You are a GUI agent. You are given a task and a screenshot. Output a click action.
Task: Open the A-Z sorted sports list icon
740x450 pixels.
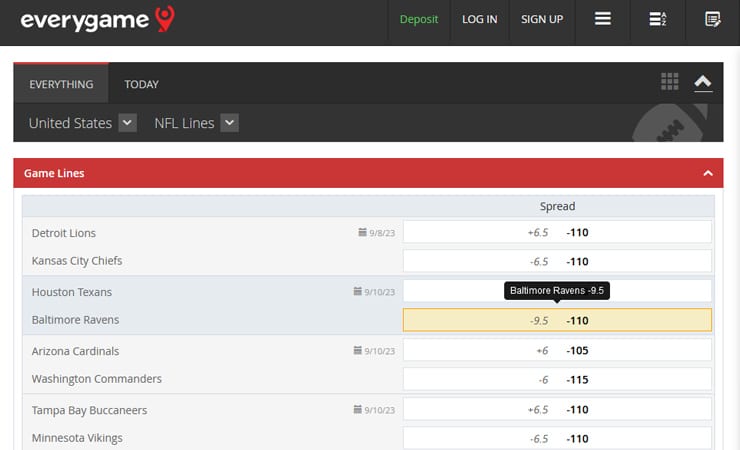(x=657, y=19)
